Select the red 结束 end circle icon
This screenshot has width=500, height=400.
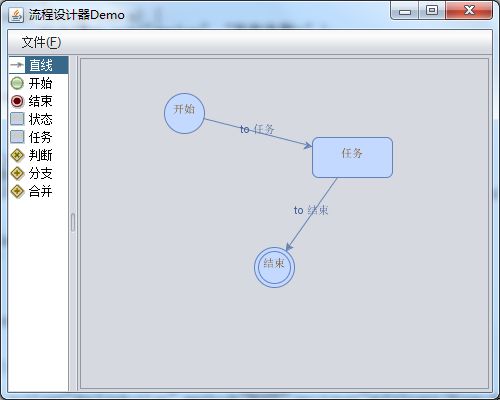17,101
